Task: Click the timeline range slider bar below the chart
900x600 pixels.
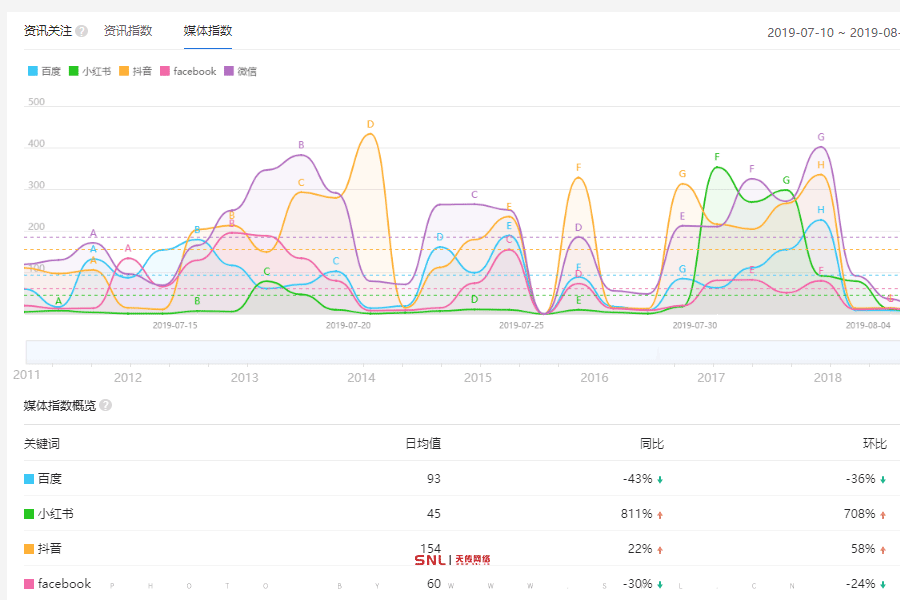Action: (x=460, y=352)
